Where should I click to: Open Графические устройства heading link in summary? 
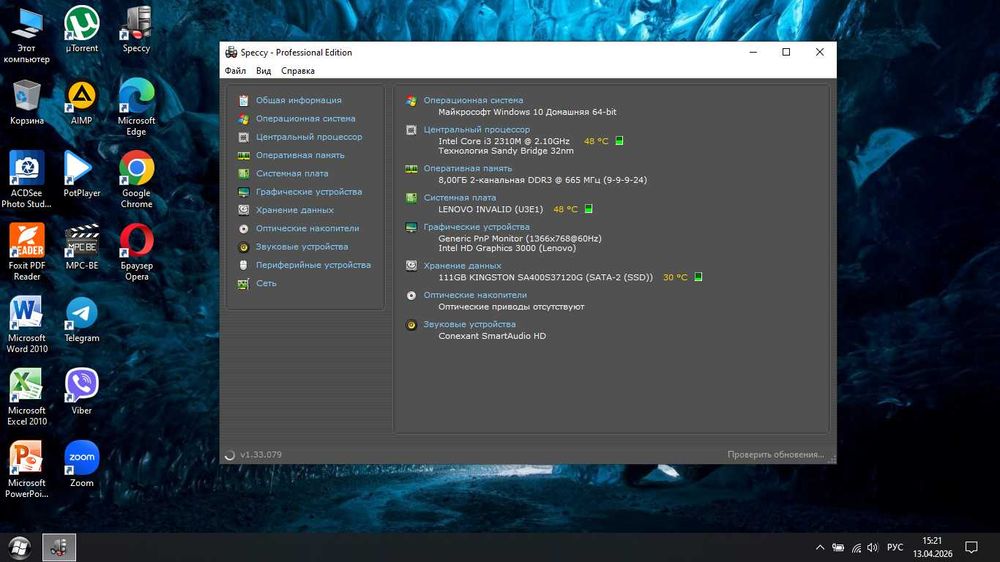(476, 226)
